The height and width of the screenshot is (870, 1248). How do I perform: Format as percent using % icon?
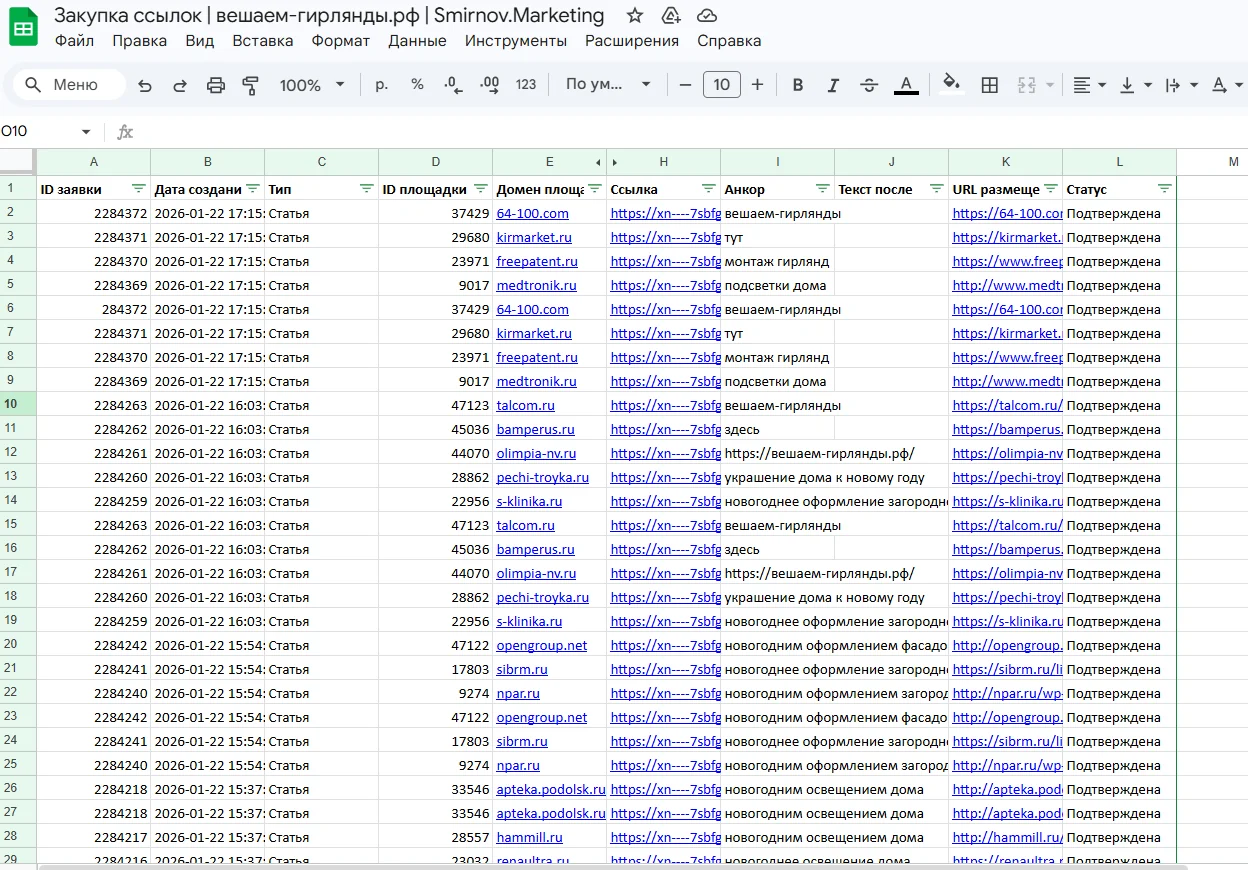click(417, 85)
